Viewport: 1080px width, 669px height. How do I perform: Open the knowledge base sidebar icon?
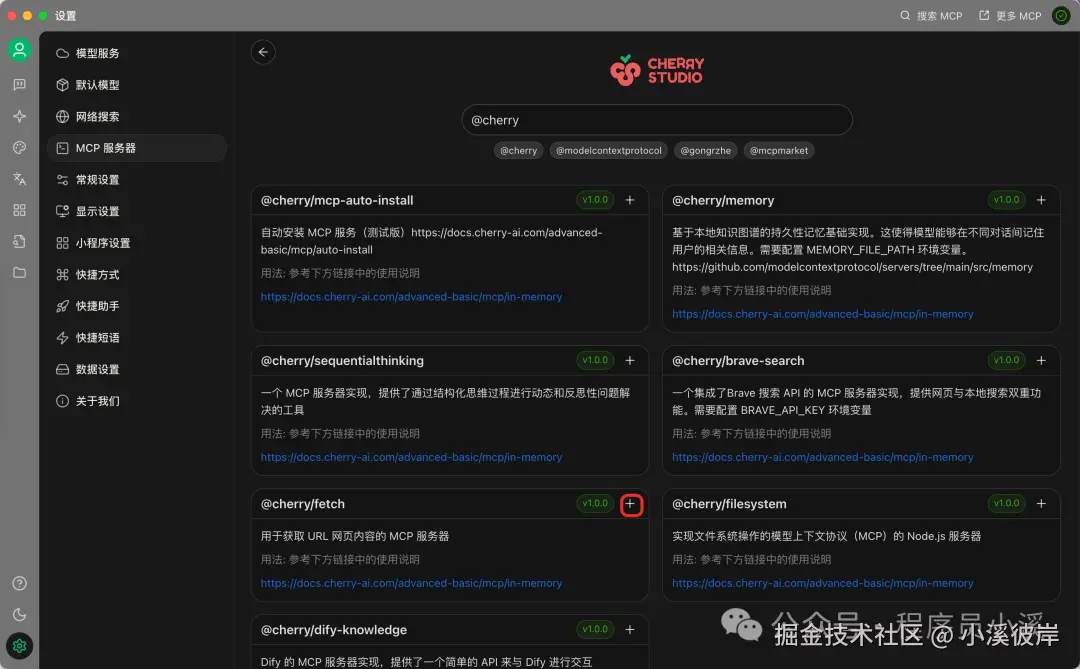[x=19, y=241]
